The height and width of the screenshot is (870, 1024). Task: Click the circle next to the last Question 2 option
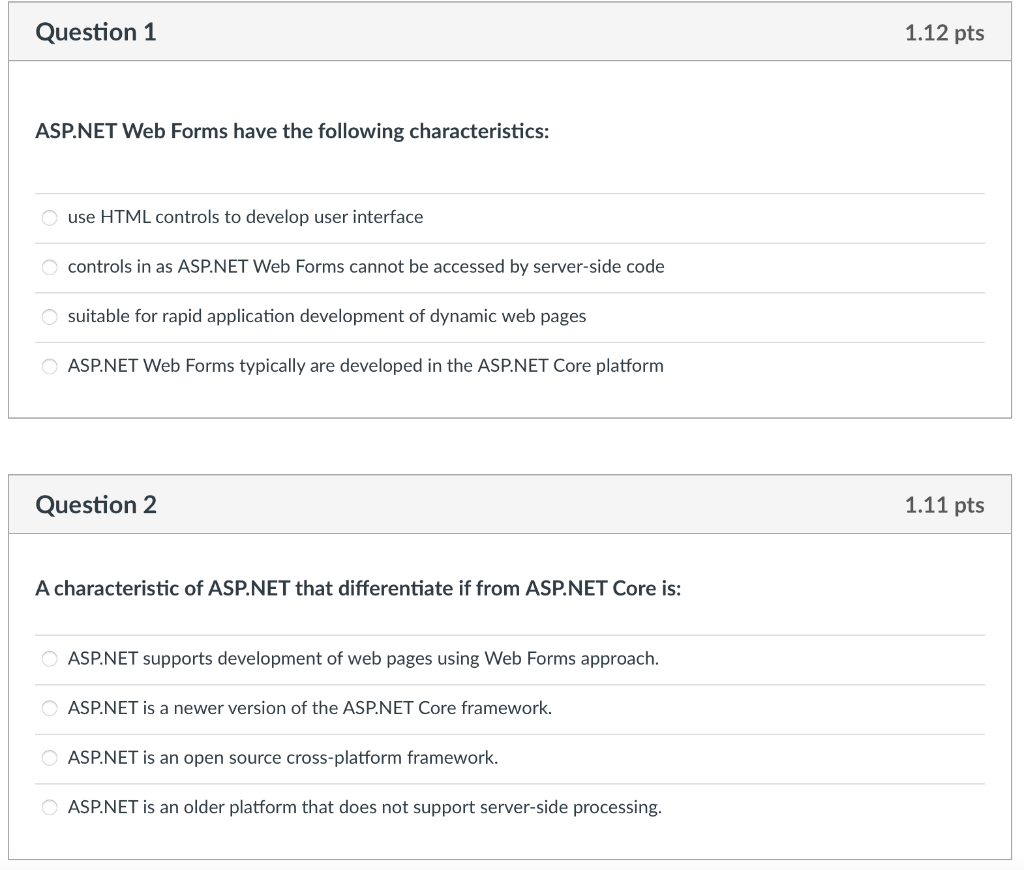49,807
